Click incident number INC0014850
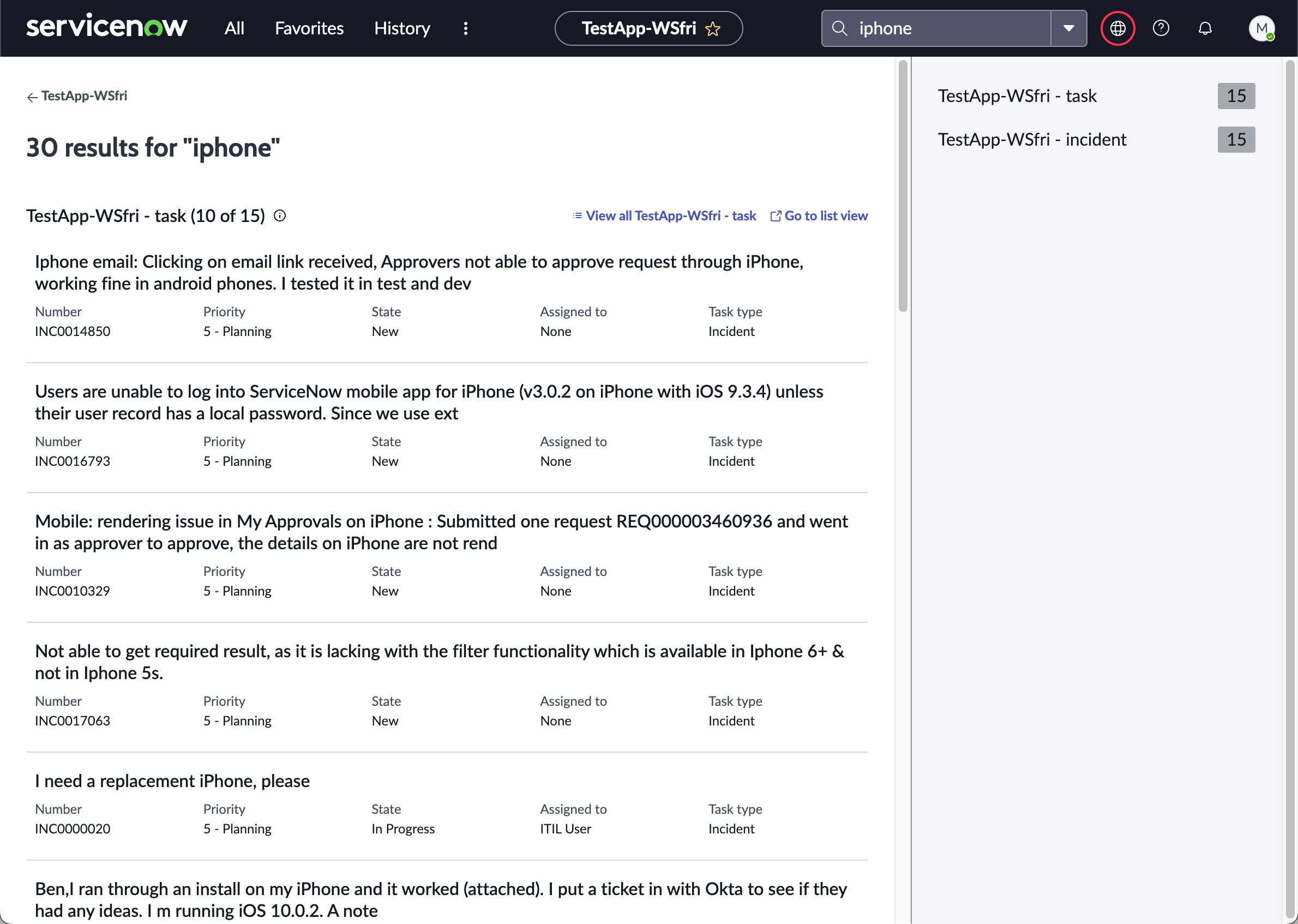Screen dimensions: 1298x924 pyautogui.click(x=72, y=331)
